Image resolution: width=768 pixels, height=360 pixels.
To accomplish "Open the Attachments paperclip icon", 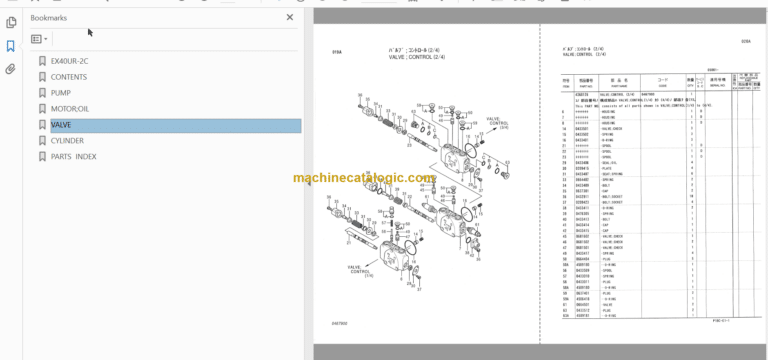I will click(x=11, y=69).
